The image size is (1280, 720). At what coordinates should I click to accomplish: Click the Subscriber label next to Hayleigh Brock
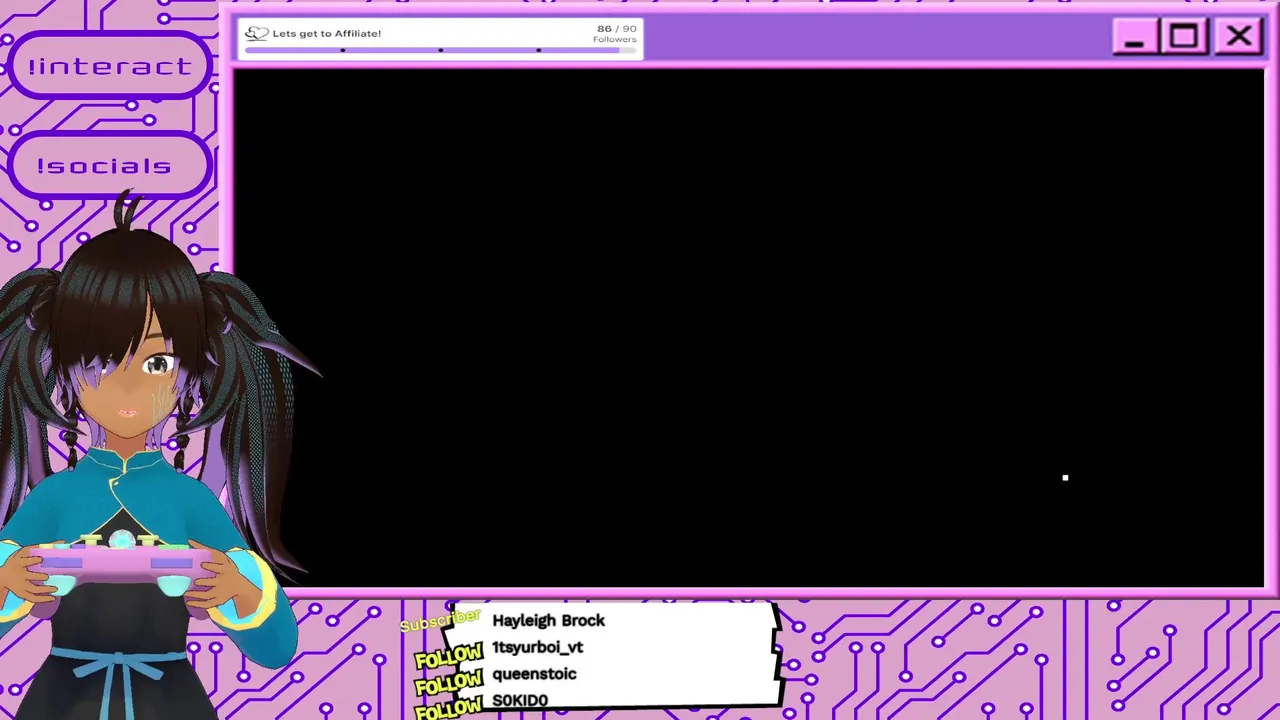(x=440, y=621)
